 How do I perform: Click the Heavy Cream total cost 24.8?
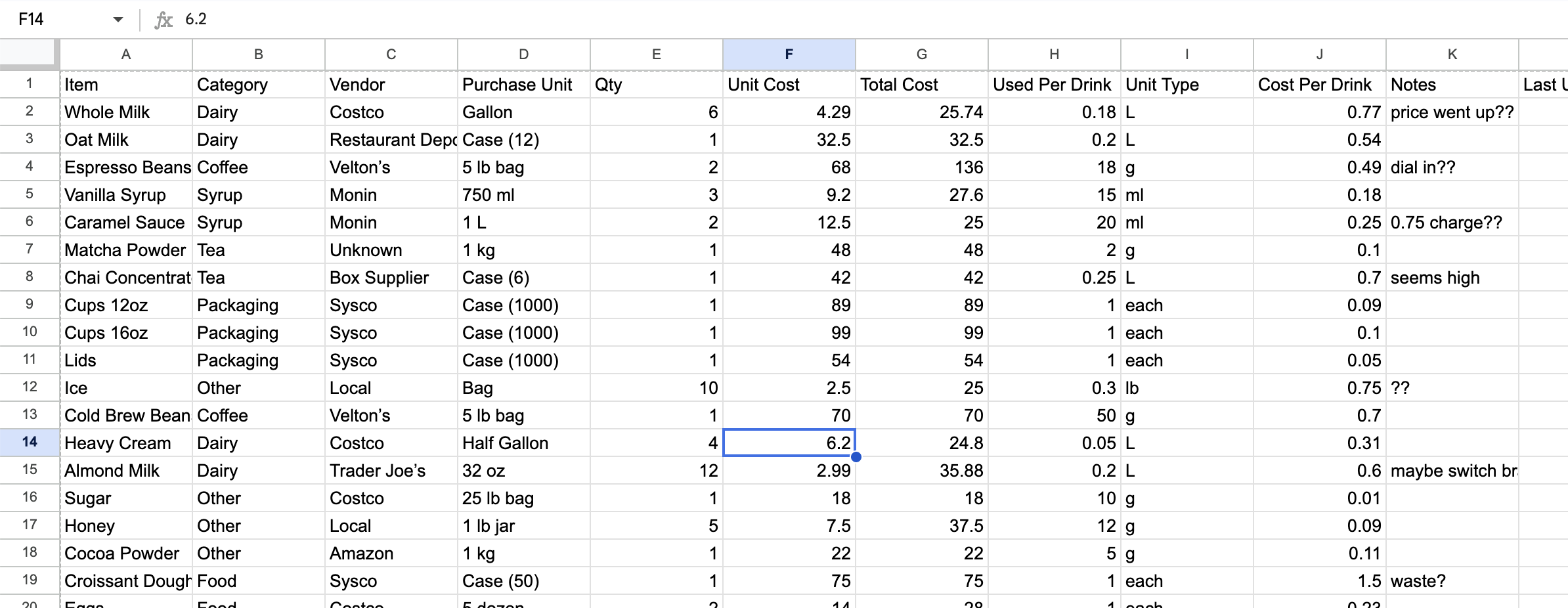click(921, 443)
